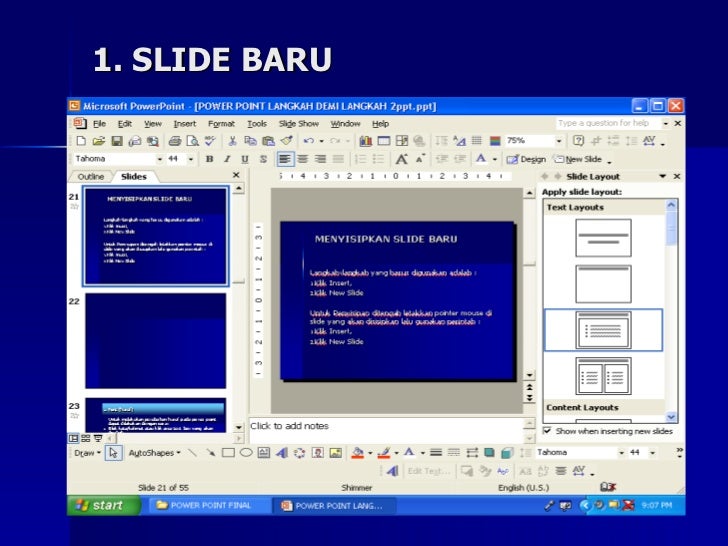Toggle Align Right alignment
Image resolution: width=728 pixels, height=546 pixels.
[320, 159]
